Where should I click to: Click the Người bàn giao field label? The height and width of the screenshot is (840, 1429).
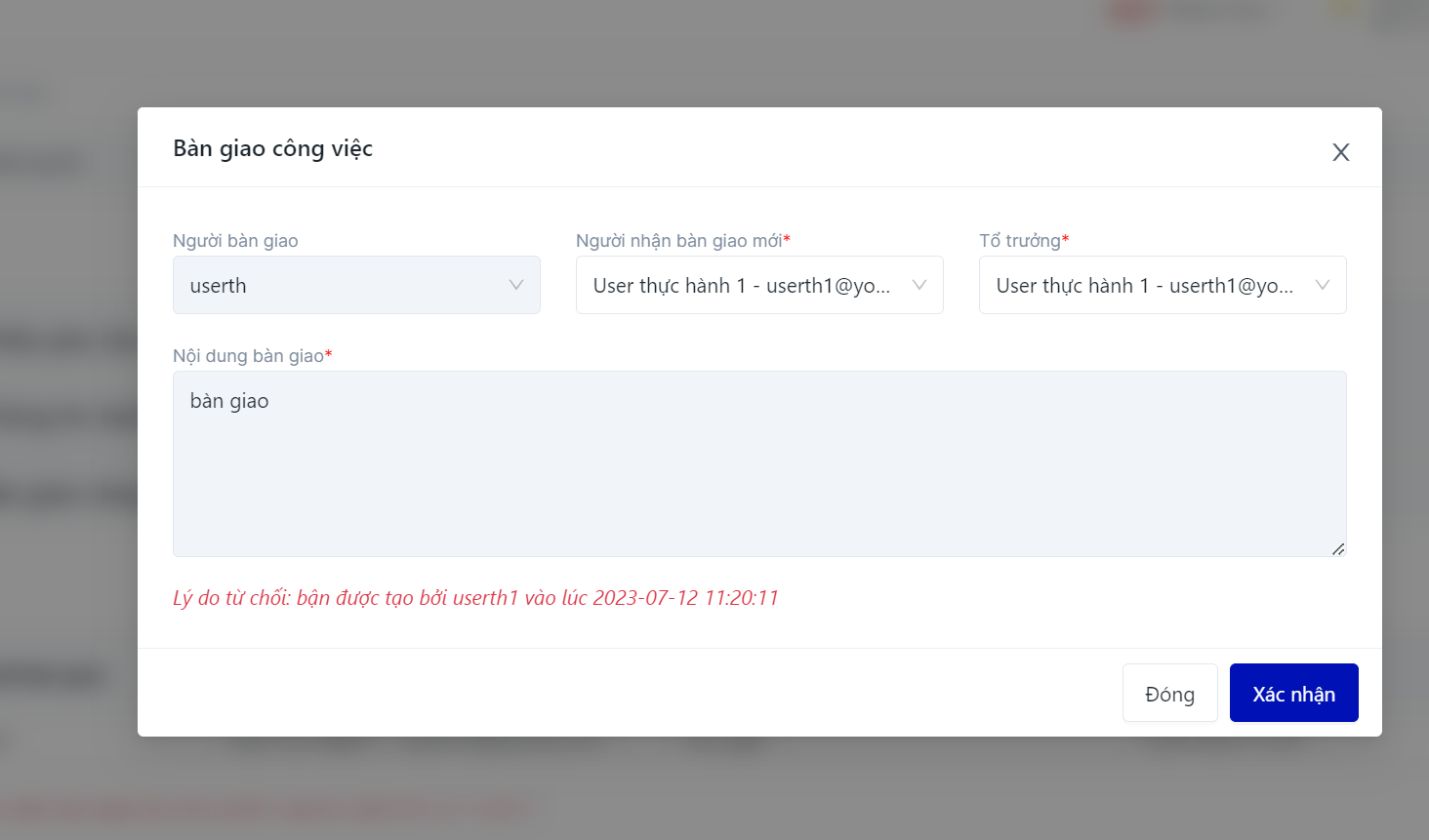235,241
